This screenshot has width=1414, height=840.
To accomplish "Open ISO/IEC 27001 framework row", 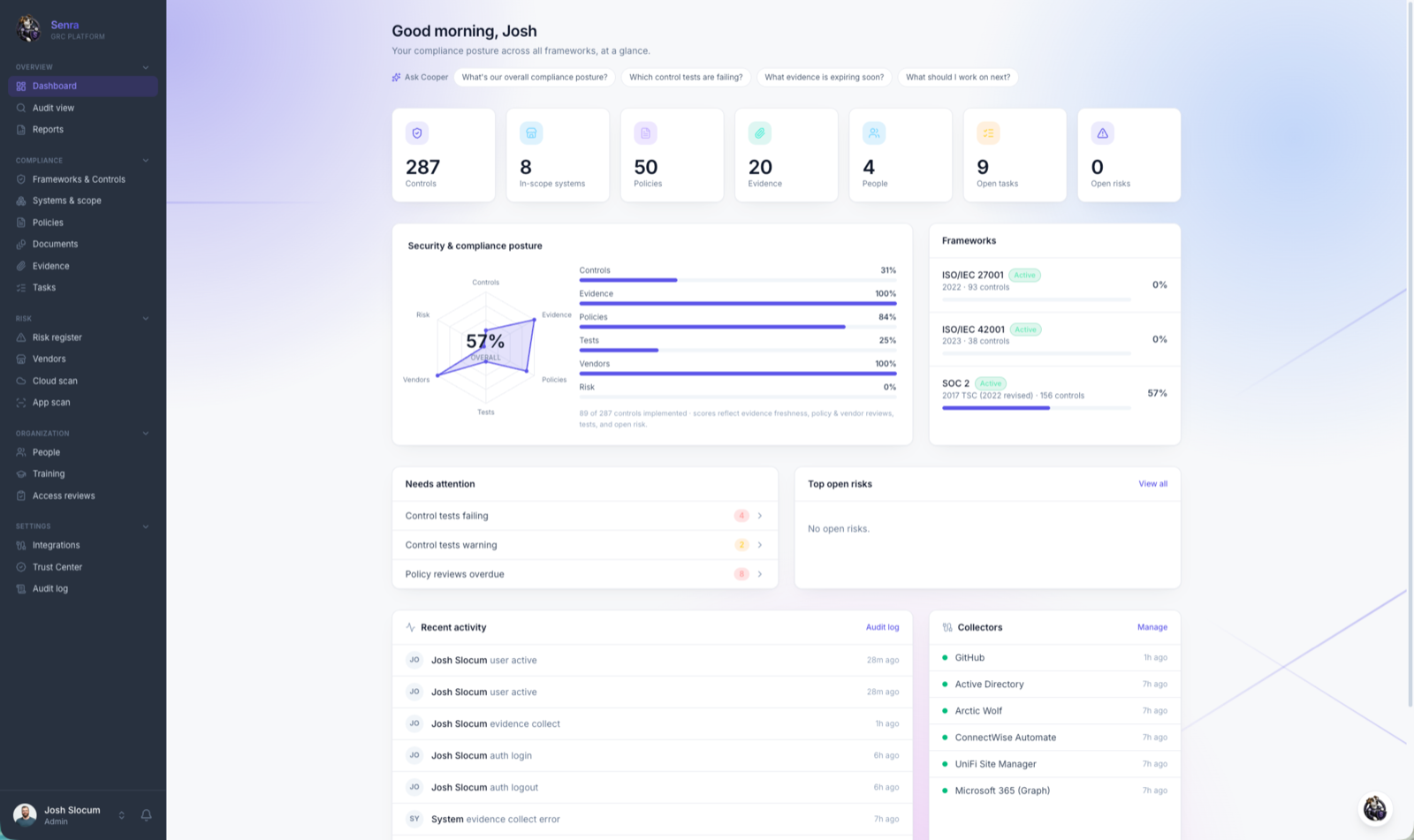I will [x=1054, y=285].
